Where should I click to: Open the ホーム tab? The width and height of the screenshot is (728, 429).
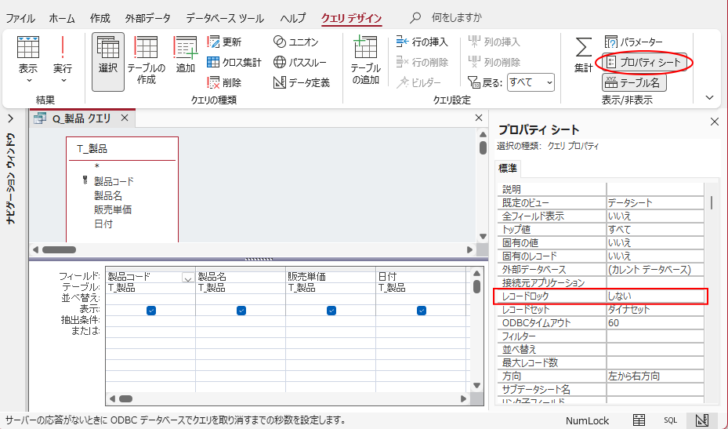click(x=62, y=19)
